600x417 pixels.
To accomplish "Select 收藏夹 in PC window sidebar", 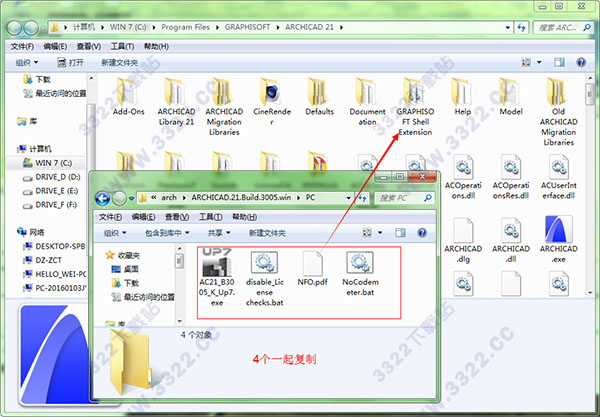I will click(x=123, y=255).
